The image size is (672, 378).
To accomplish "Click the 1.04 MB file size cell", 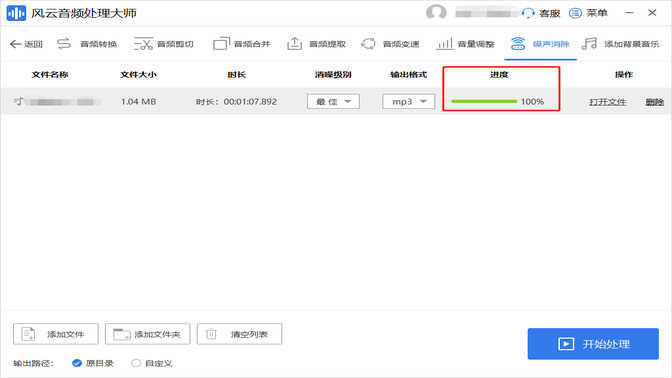I will coord(138,102).
